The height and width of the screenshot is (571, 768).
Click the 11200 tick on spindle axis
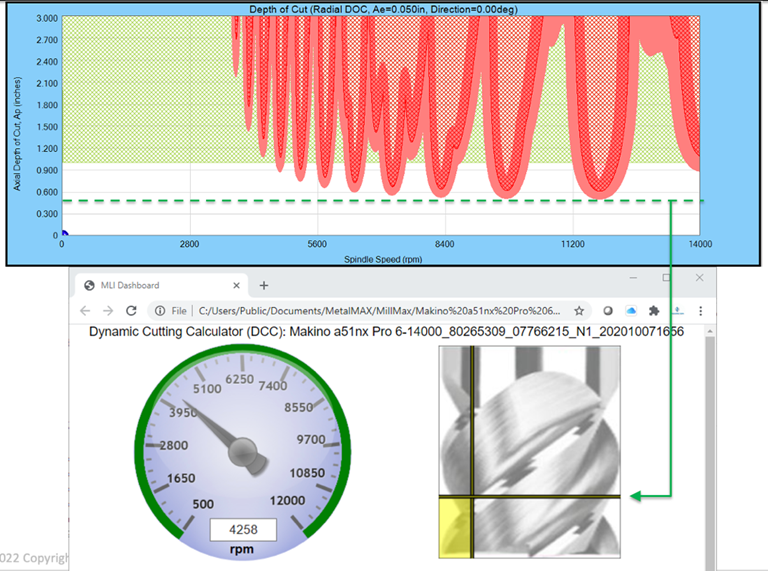pyautogui.click(x=573, y=244)
